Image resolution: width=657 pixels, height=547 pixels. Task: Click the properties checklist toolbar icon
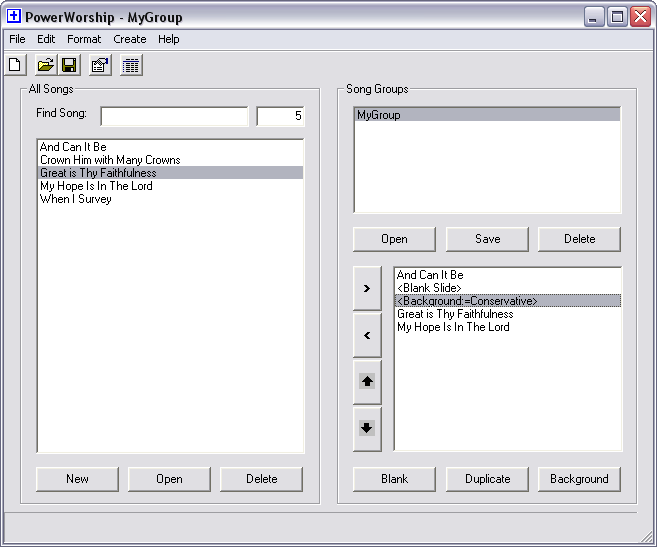[100, 65]
